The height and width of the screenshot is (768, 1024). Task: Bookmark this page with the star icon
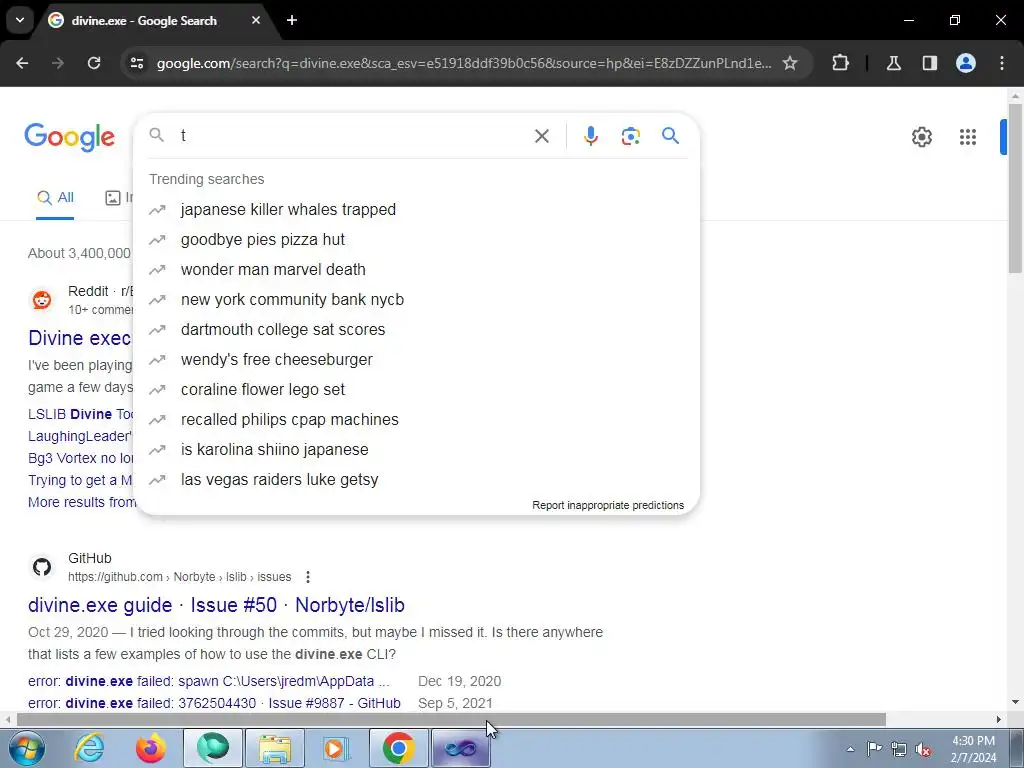(x=790, y=63)
